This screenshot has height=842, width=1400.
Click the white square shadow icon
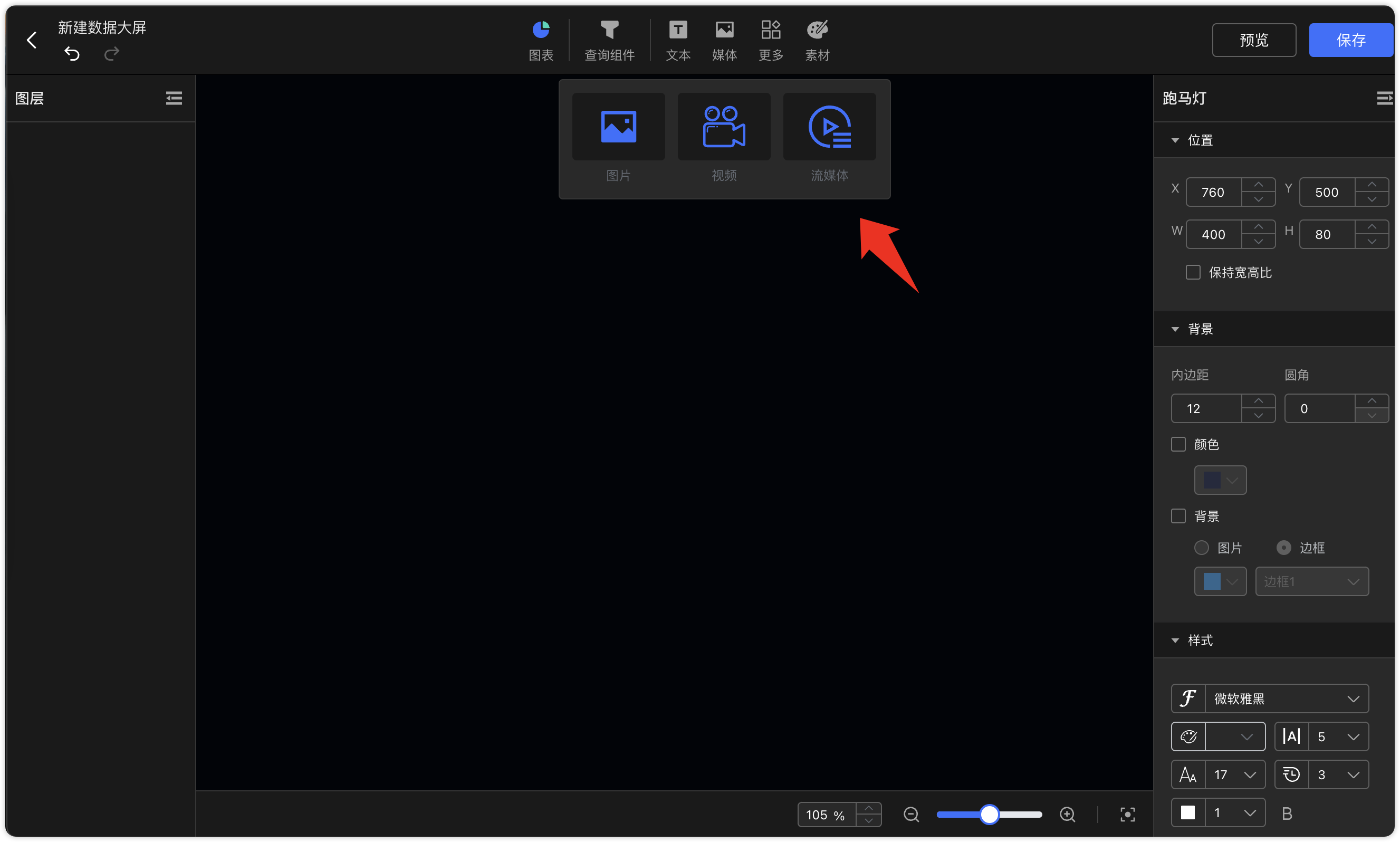1188,812
